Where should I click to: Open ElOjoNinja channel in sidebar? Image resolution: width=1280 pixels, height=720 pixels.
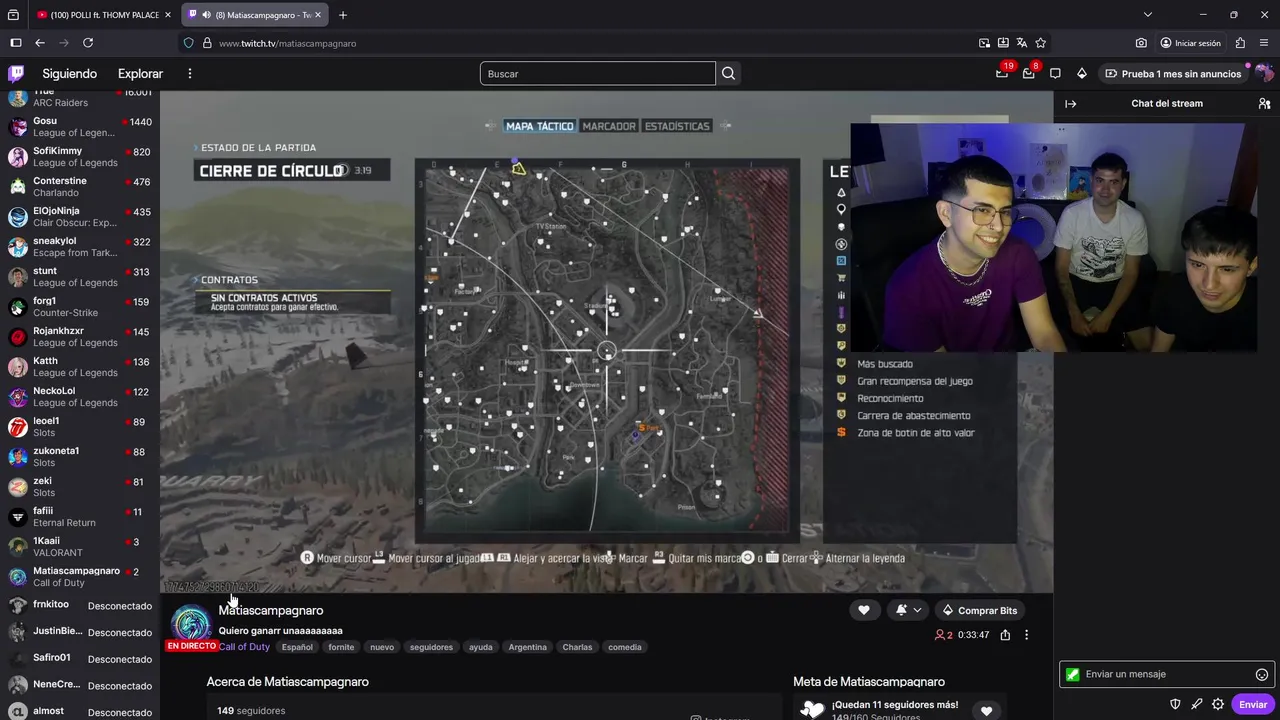[x=80, y=217]
